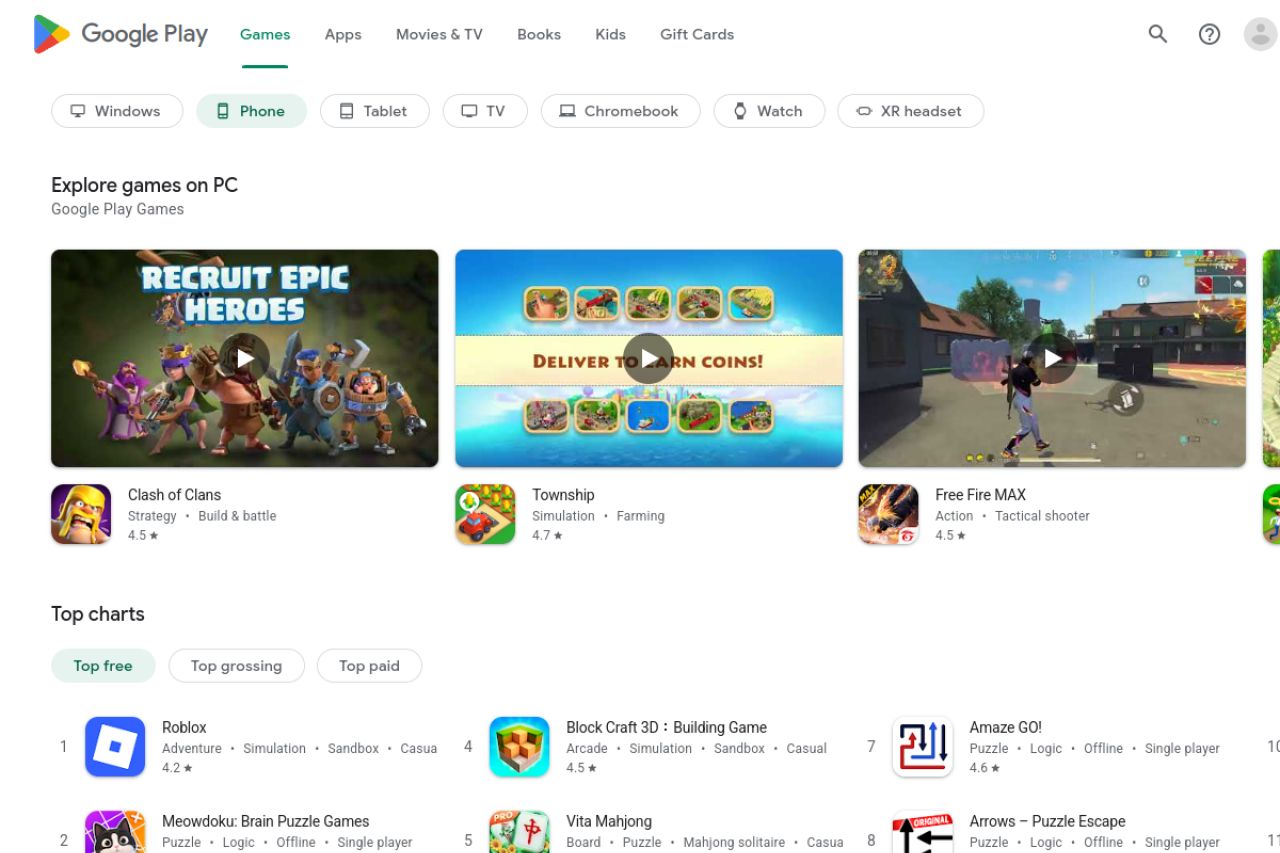Screen dimensions: 1280x853
Task: Open the Vita Mahjong app icon
Action: point(519,832)
